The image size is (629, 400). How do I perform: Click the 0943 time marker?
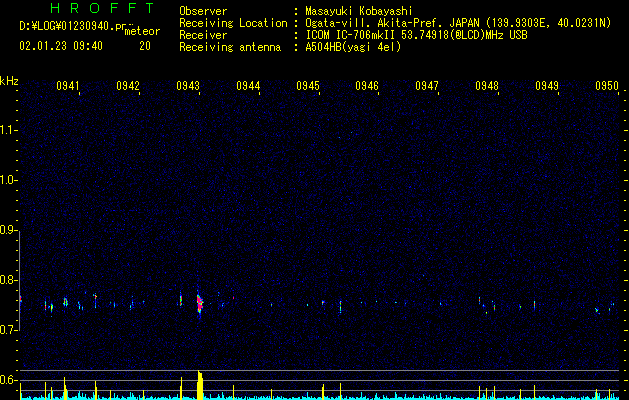pos(188,86)
